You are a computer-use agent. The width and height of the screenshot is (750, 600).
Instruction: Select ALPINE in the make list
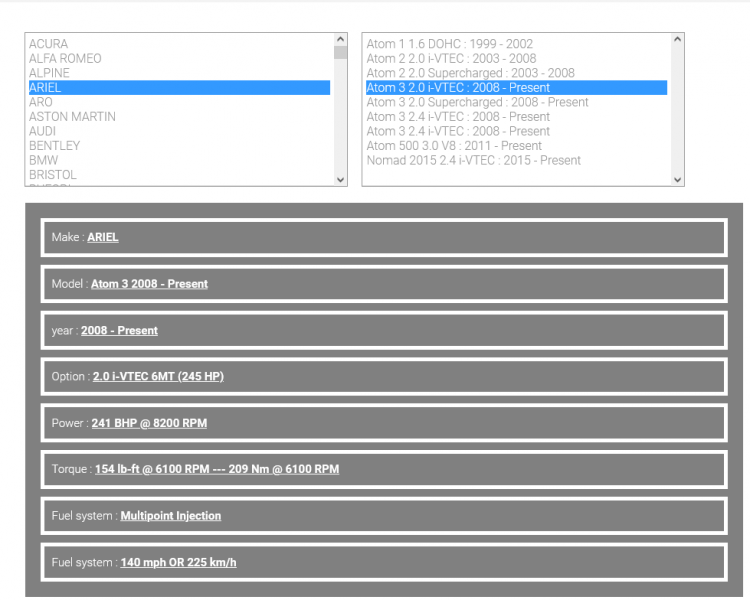point(179,73)
